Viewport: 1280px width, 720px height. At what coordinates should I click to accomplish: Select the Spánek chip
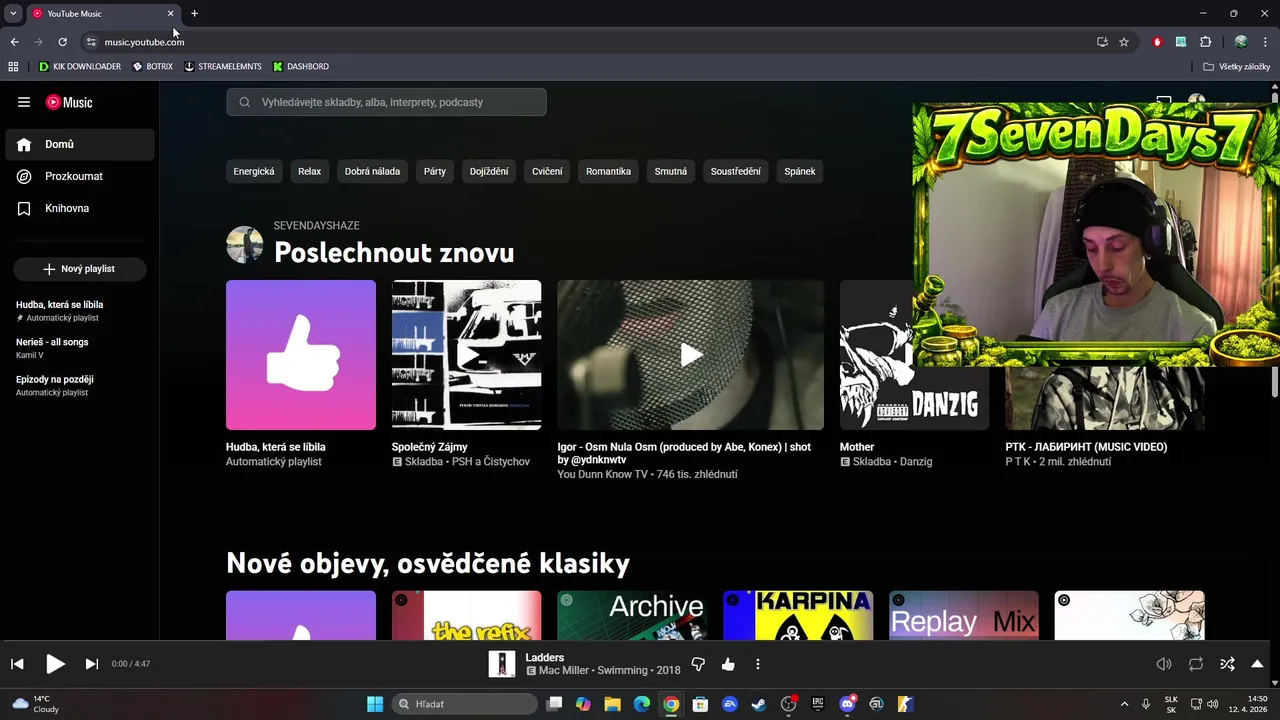[800, 171]
